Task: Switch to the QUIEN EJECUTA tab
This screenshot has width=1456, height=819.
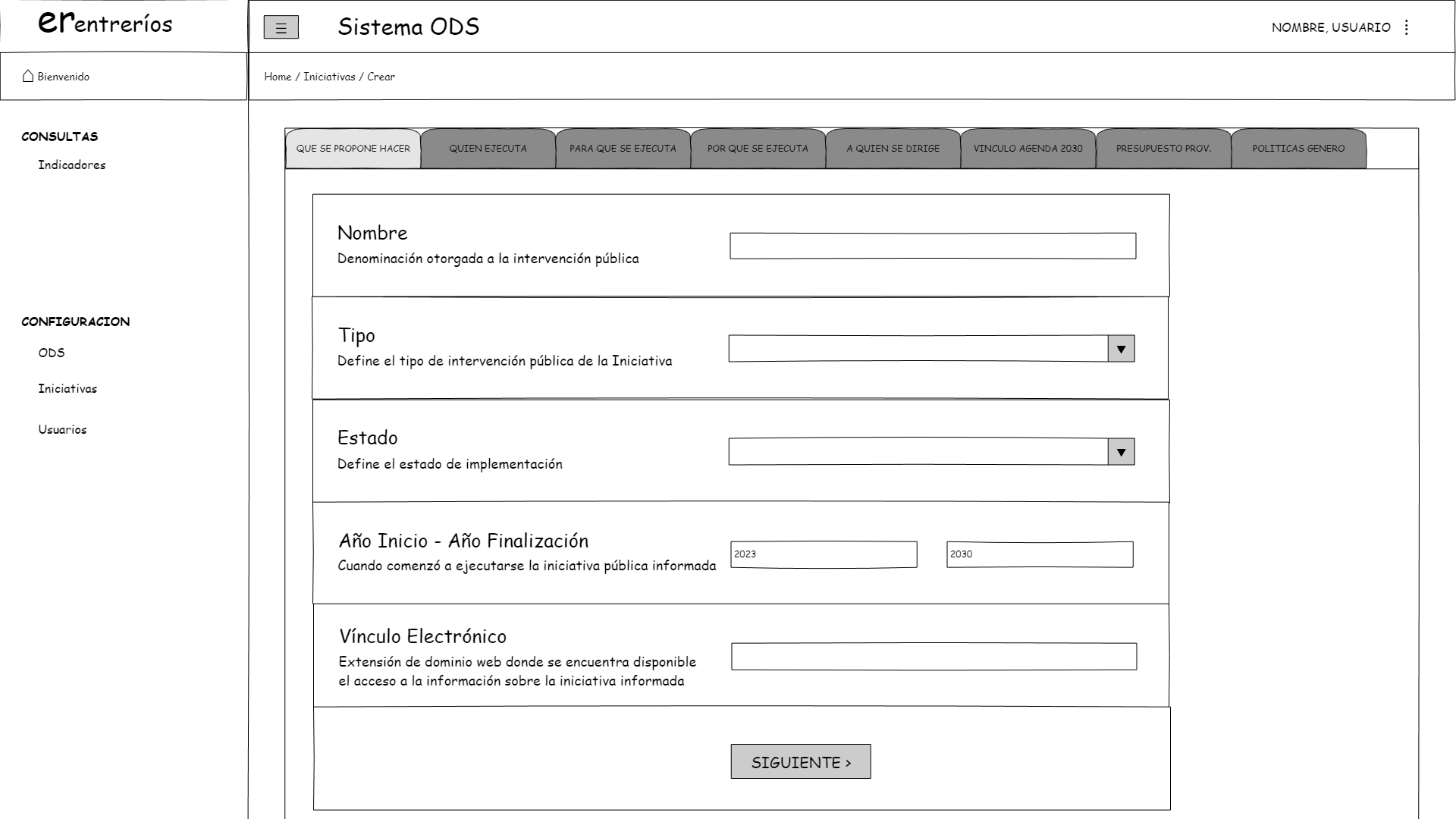Action: coord(488,149)
